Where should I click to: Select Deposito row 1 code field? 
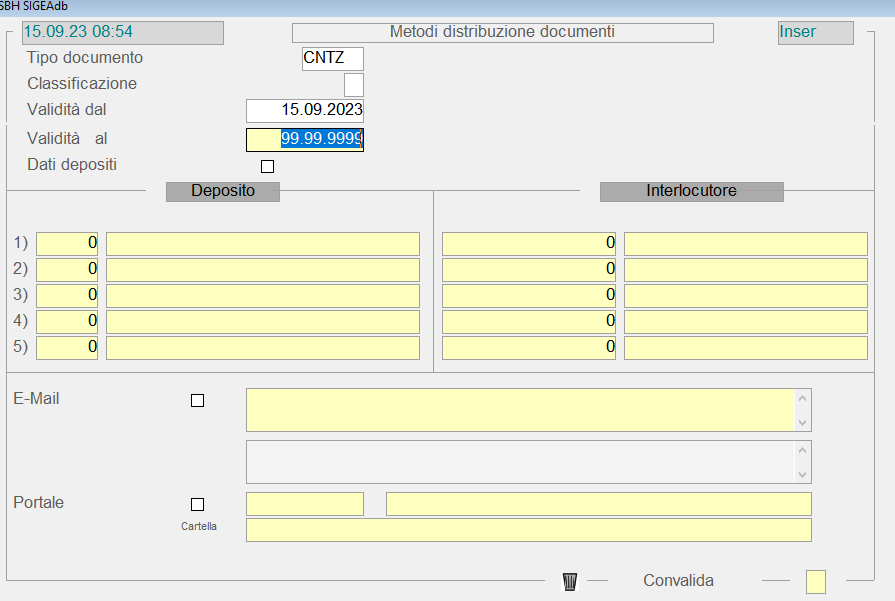pyautogui.click(x=67, y=244)
